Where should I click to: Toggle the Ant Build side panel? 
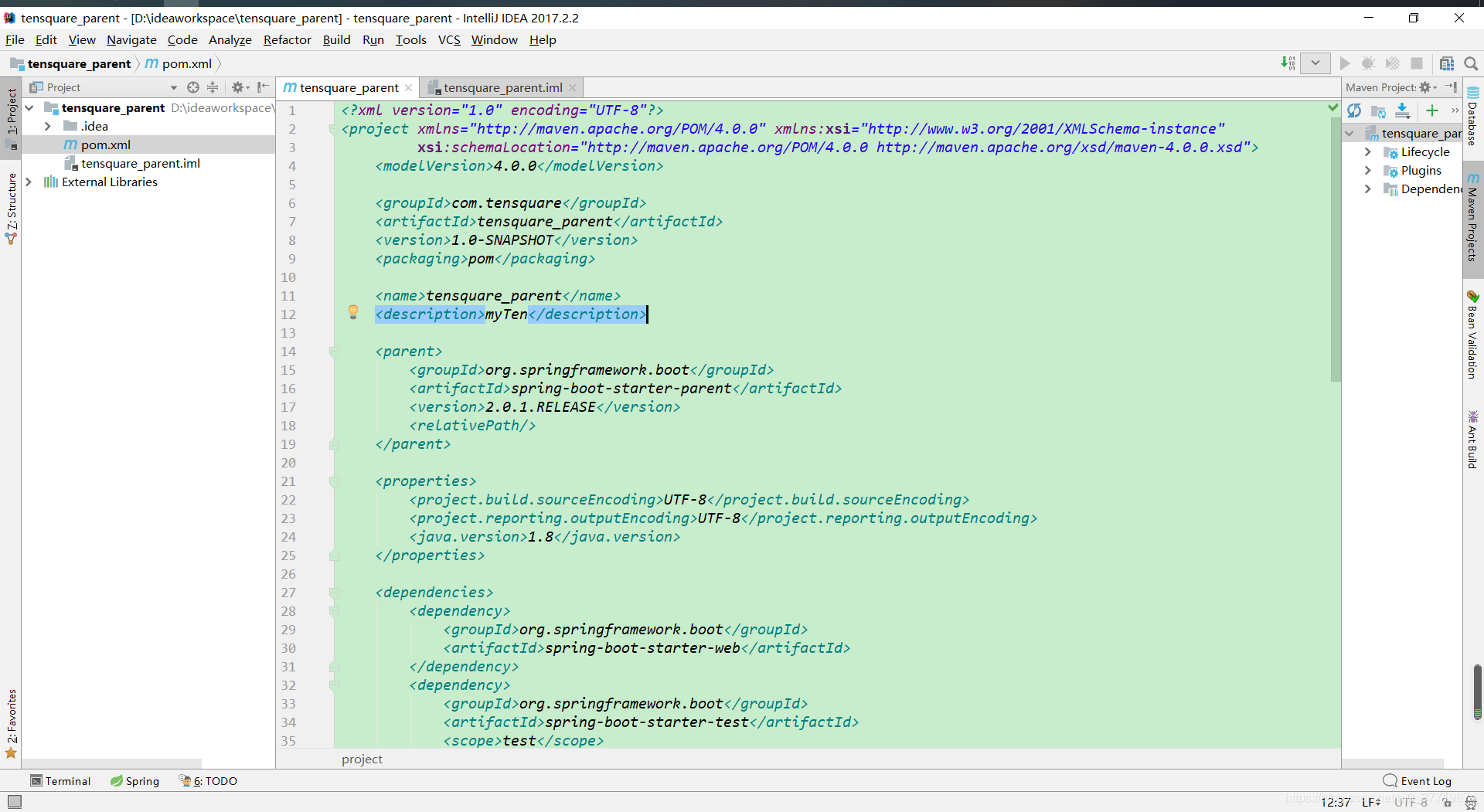pyautogui.click(x=1473, y=440)
